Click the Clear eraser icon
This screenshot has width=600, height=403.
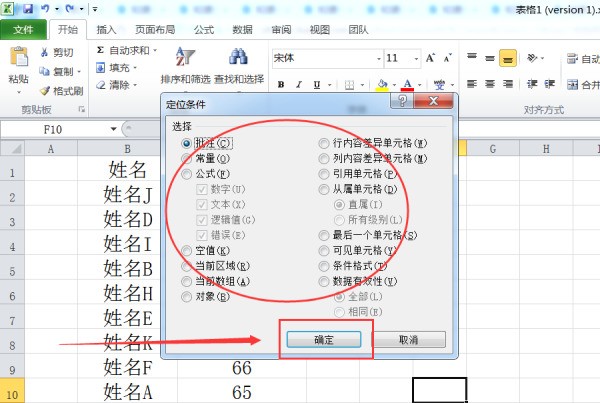pyautogui.click(x=100, y=85)
